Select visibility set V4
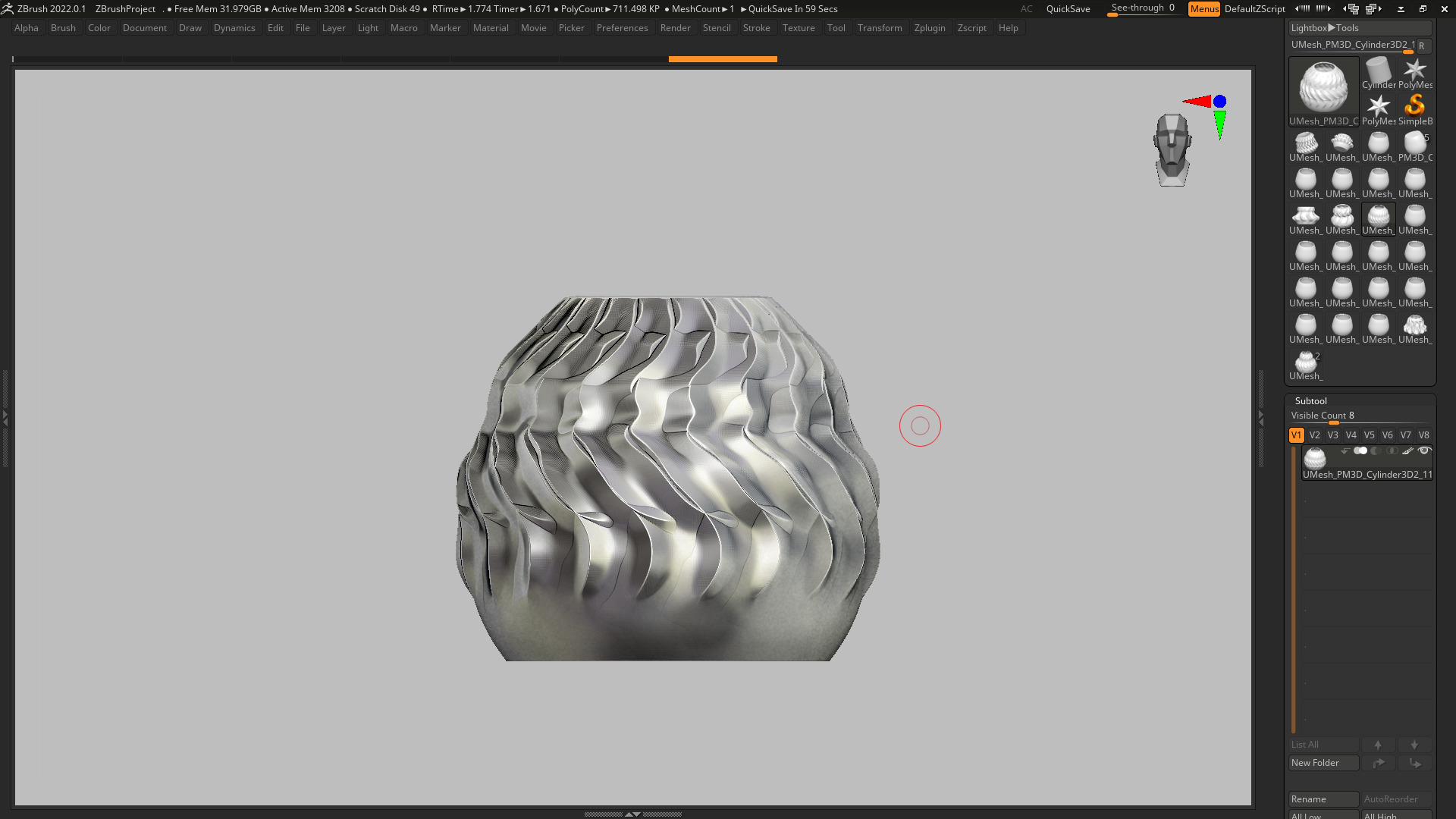The height and width of the screenshot is (819, 1456). [x=1351, y=435]
